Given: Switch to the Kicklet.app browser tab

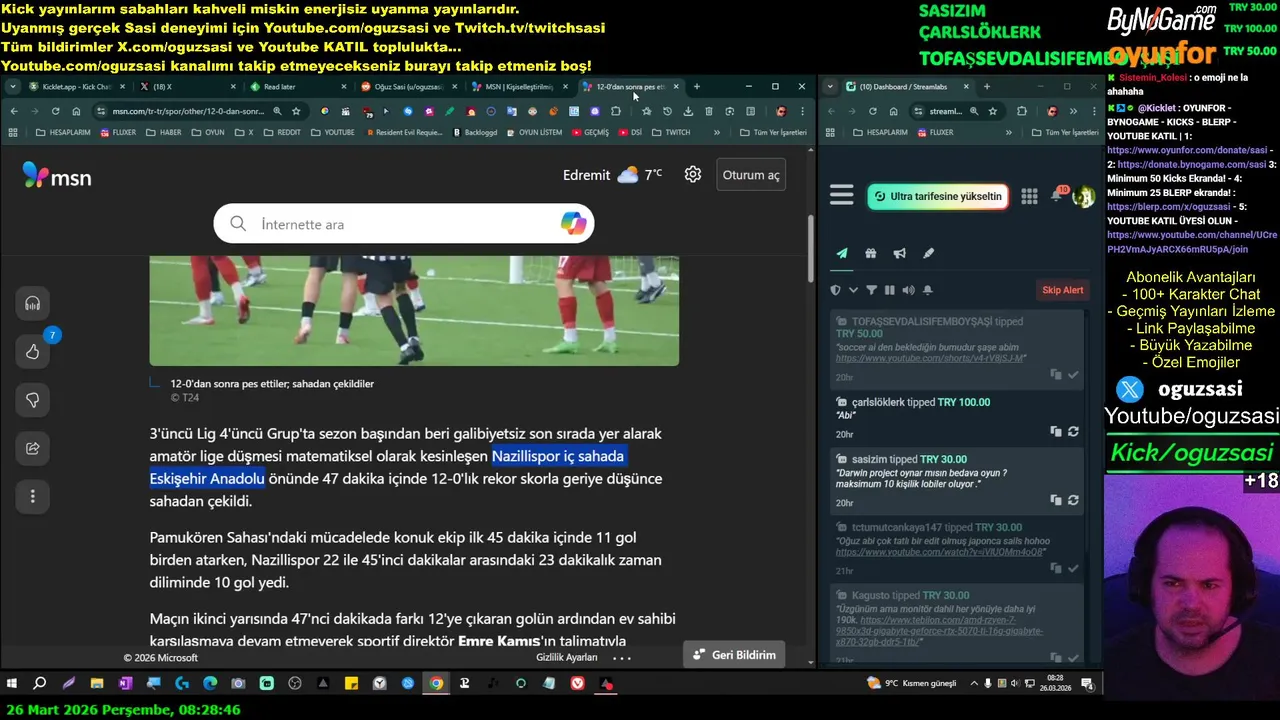Looking at the screenshot, I should point(75,87).
